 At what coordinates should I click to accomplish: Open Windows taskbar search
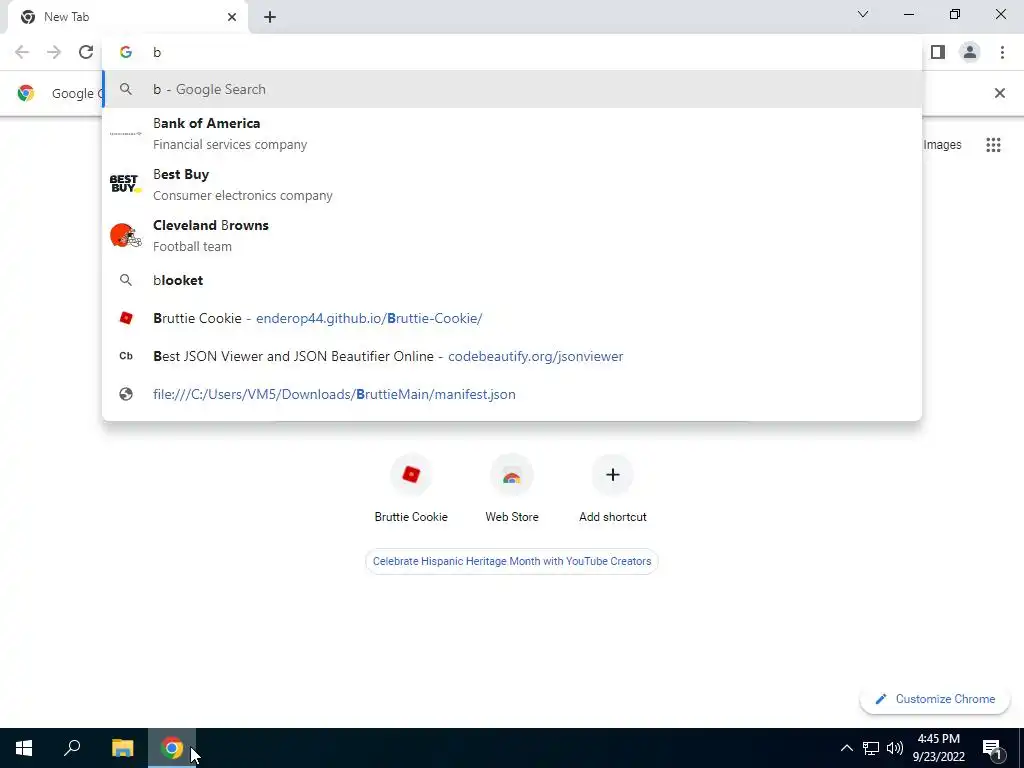click(x=72, y=748)
